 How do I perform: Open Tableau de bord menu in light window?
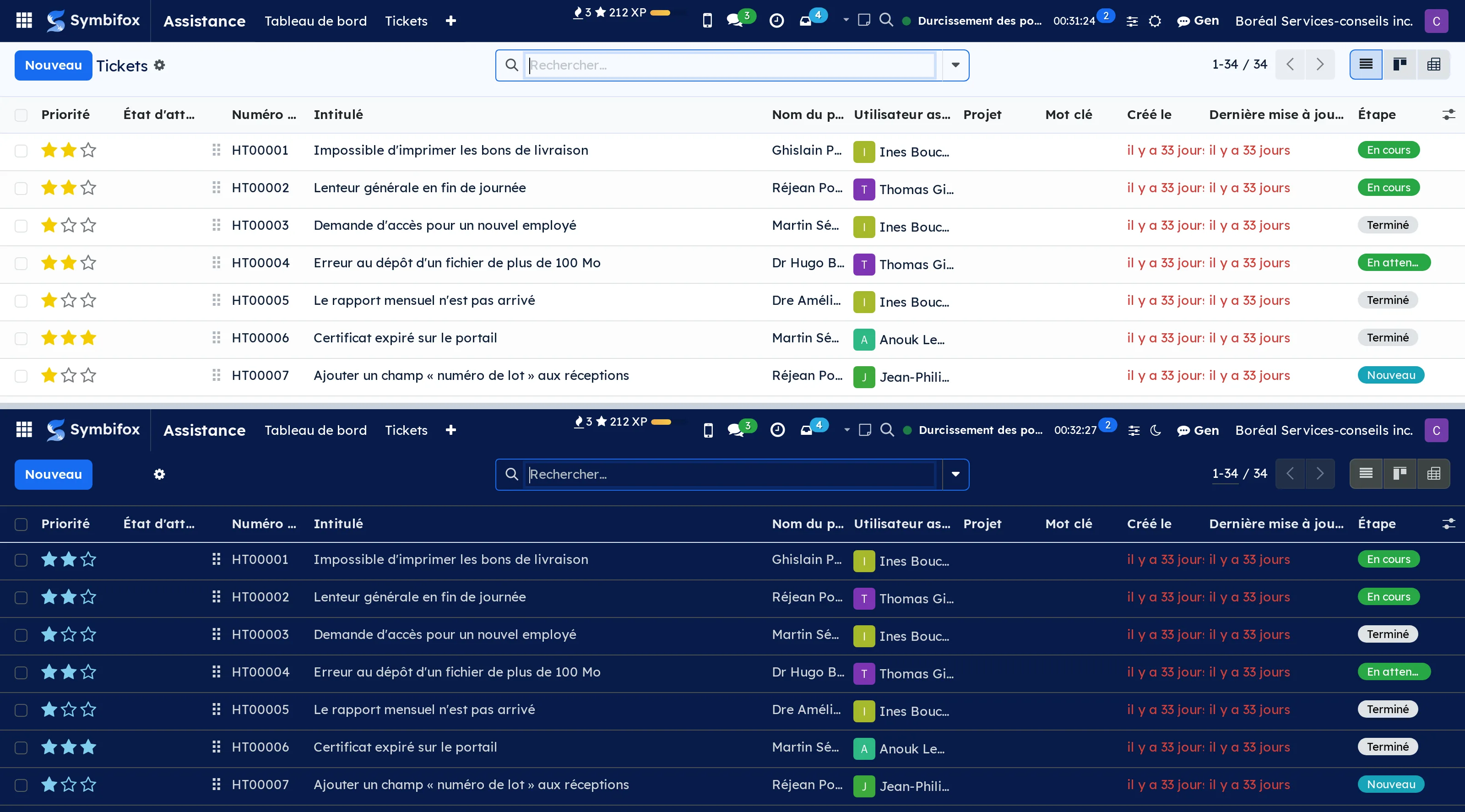click(315, 21)
